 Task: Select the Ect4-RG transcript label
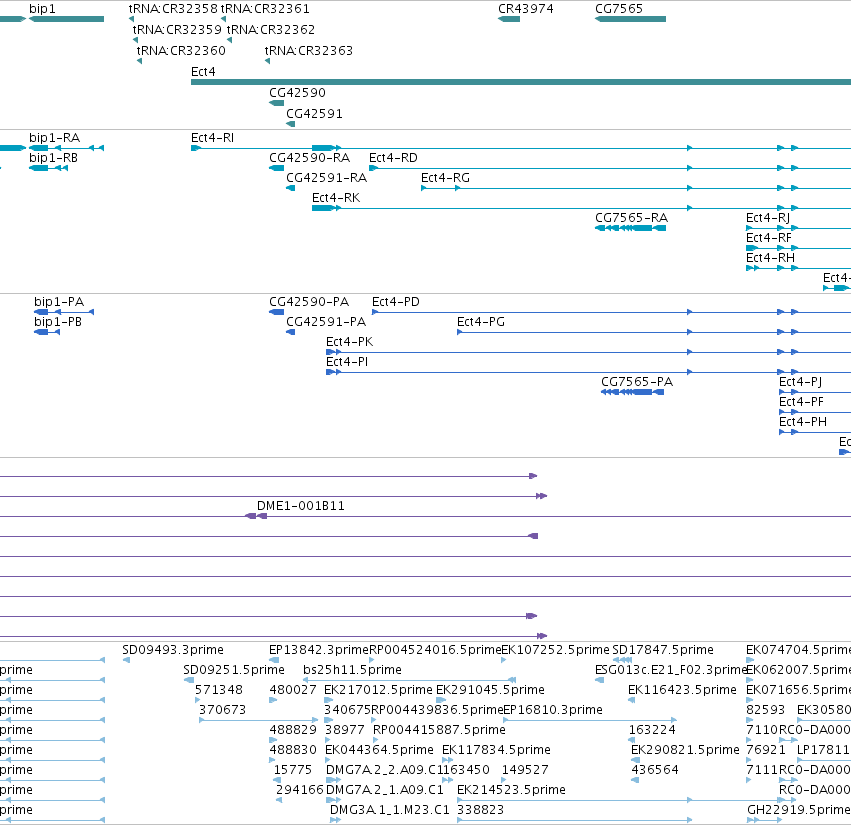click(445, 178)
